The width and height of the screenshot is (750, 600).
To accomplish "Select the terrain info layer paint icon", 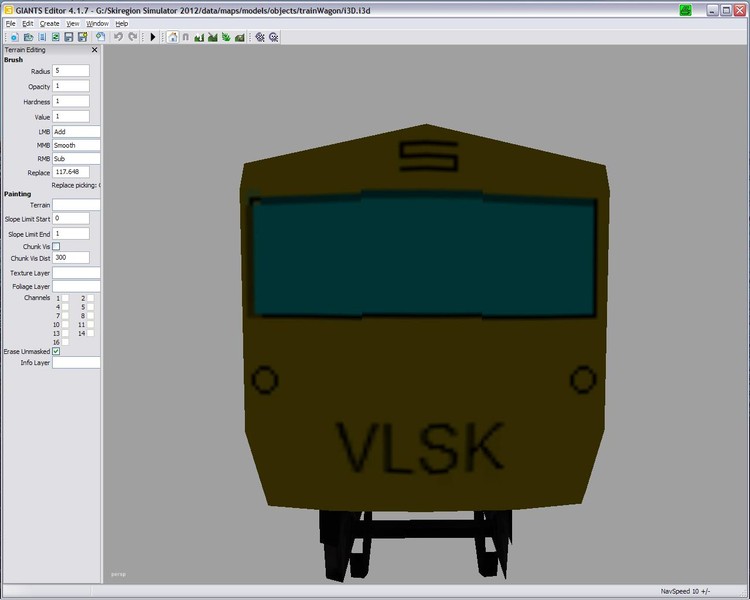I will (x=240, y=37).
